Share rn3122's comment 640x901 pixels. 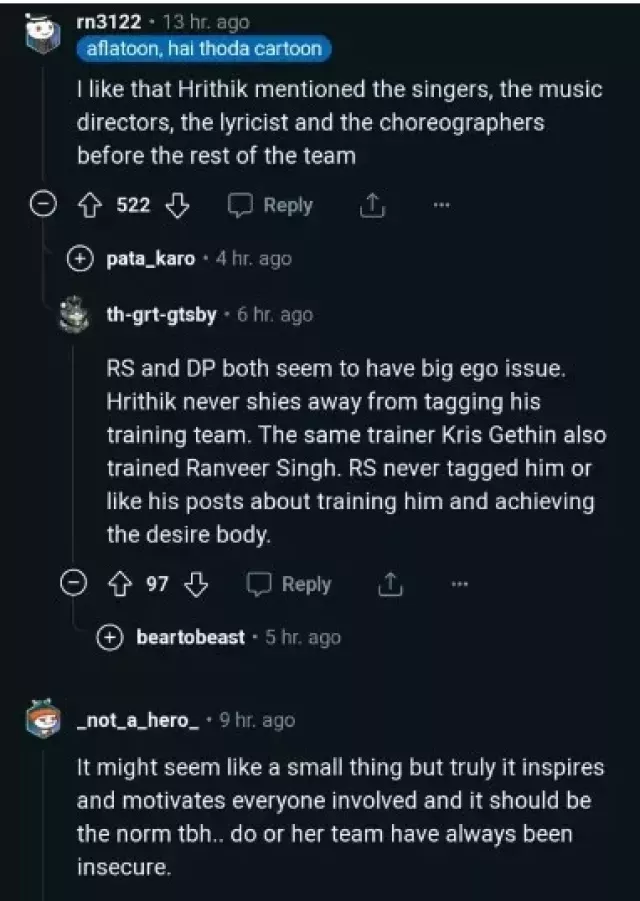(371, 206)
